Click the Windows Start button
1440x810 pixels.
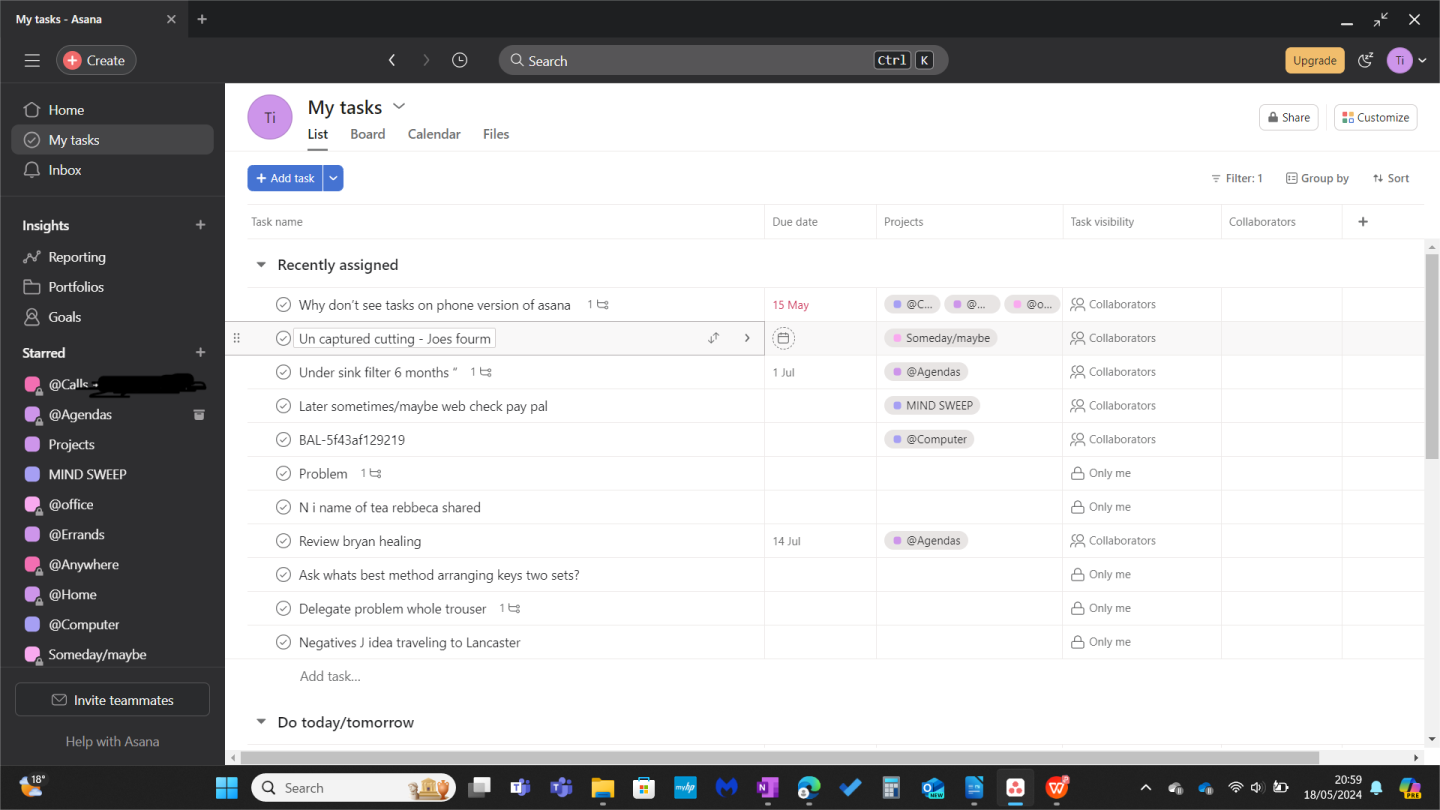point(226,787)
